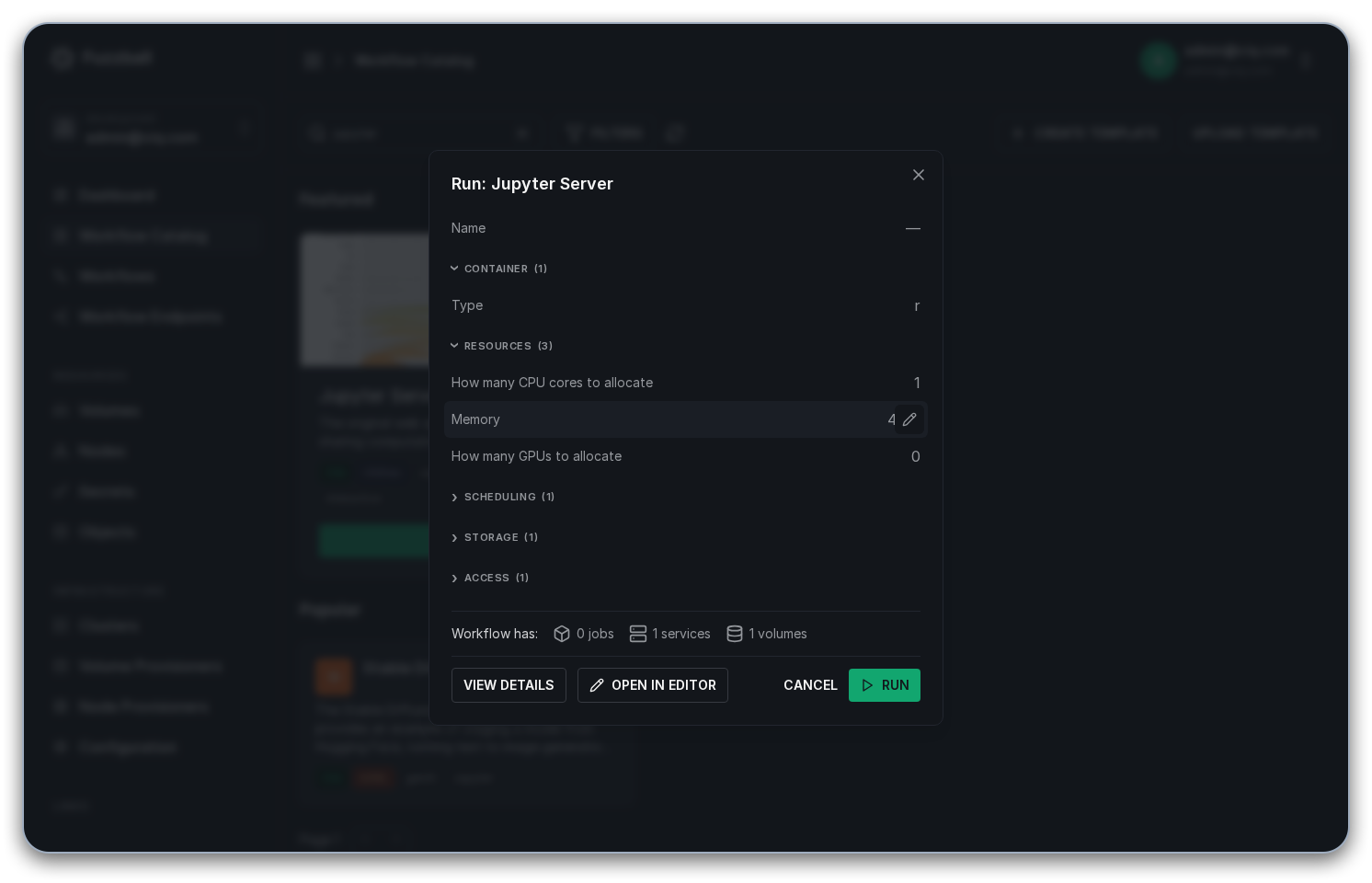Click the '1 volumes' text

click(x=778, y=634)
